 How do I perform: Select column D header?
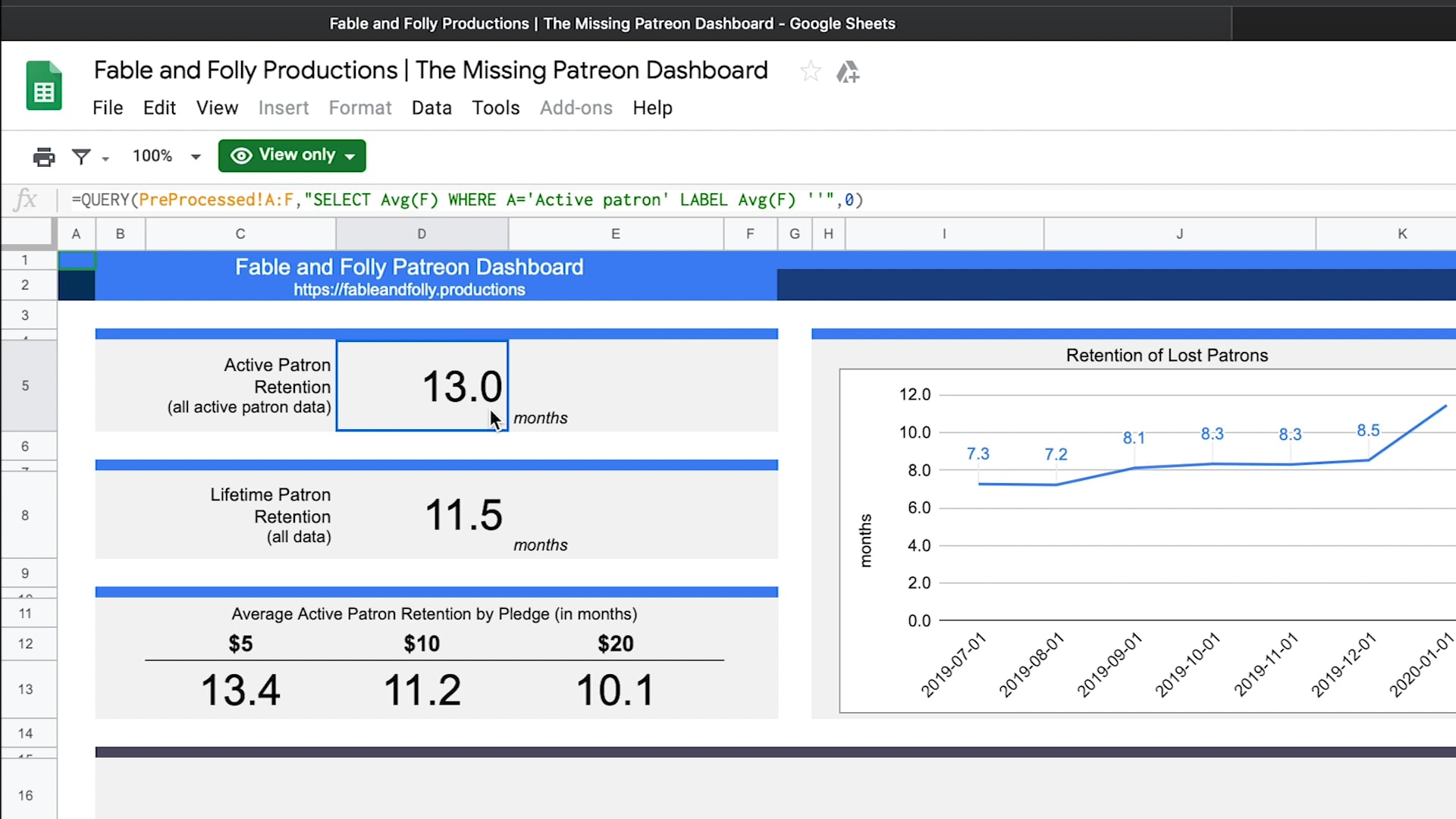[422, 234]
